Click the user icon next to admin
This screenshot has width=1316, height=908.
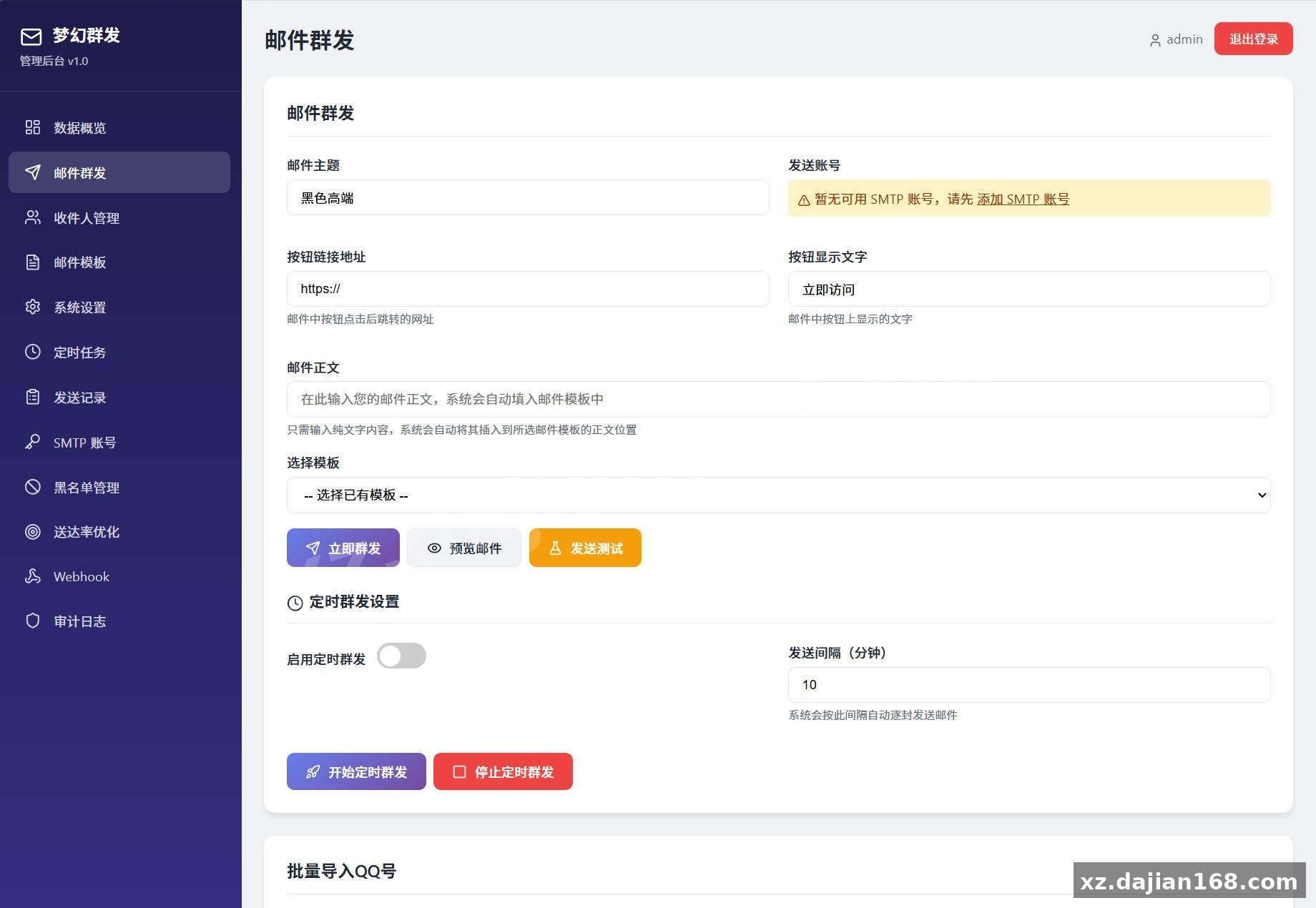tap(1155, 41)
